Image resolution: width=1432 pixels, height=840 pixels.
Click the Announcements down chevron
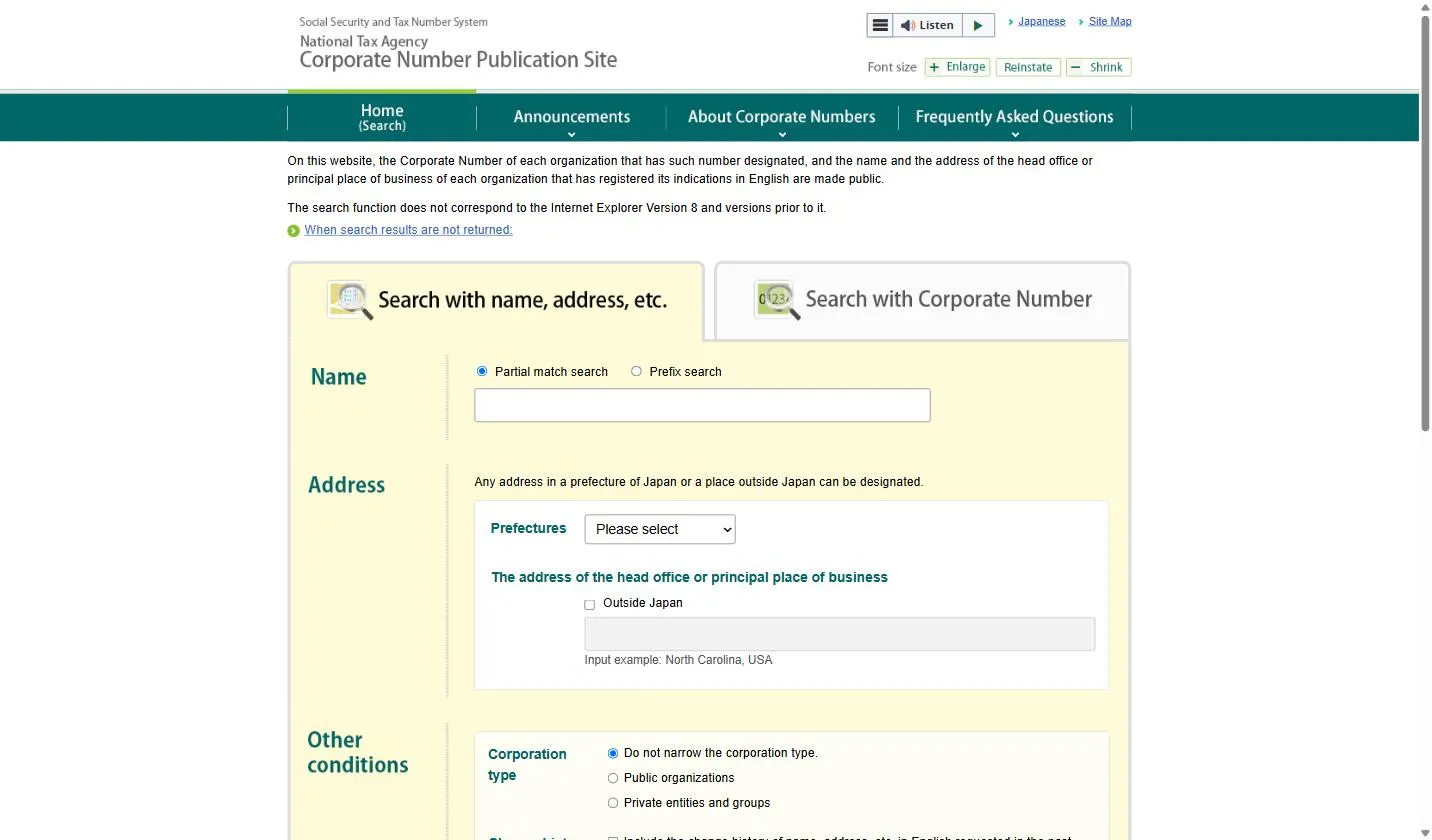(571, 135)
